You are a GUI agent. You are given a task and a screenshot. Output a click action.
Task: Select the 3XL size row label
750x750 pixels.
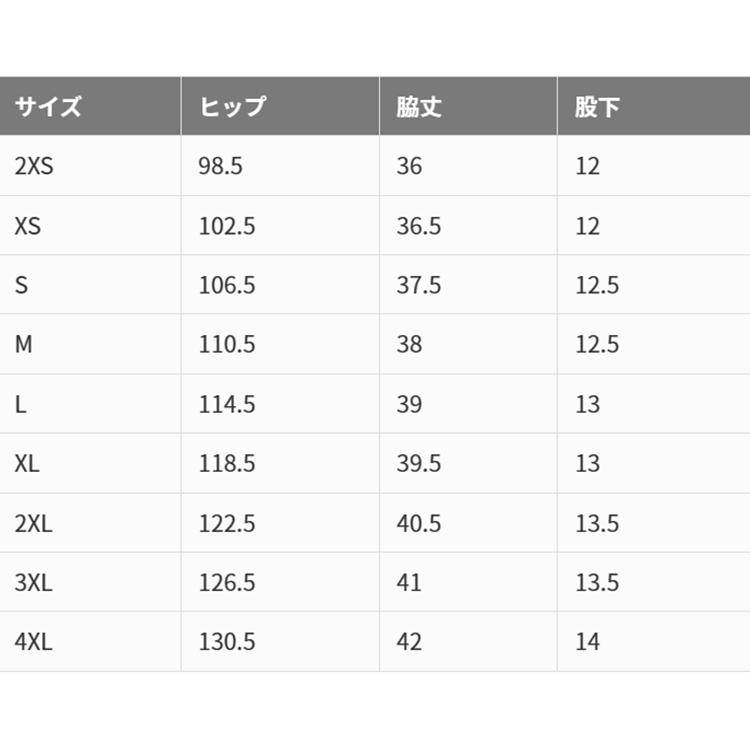coord(33,583)
